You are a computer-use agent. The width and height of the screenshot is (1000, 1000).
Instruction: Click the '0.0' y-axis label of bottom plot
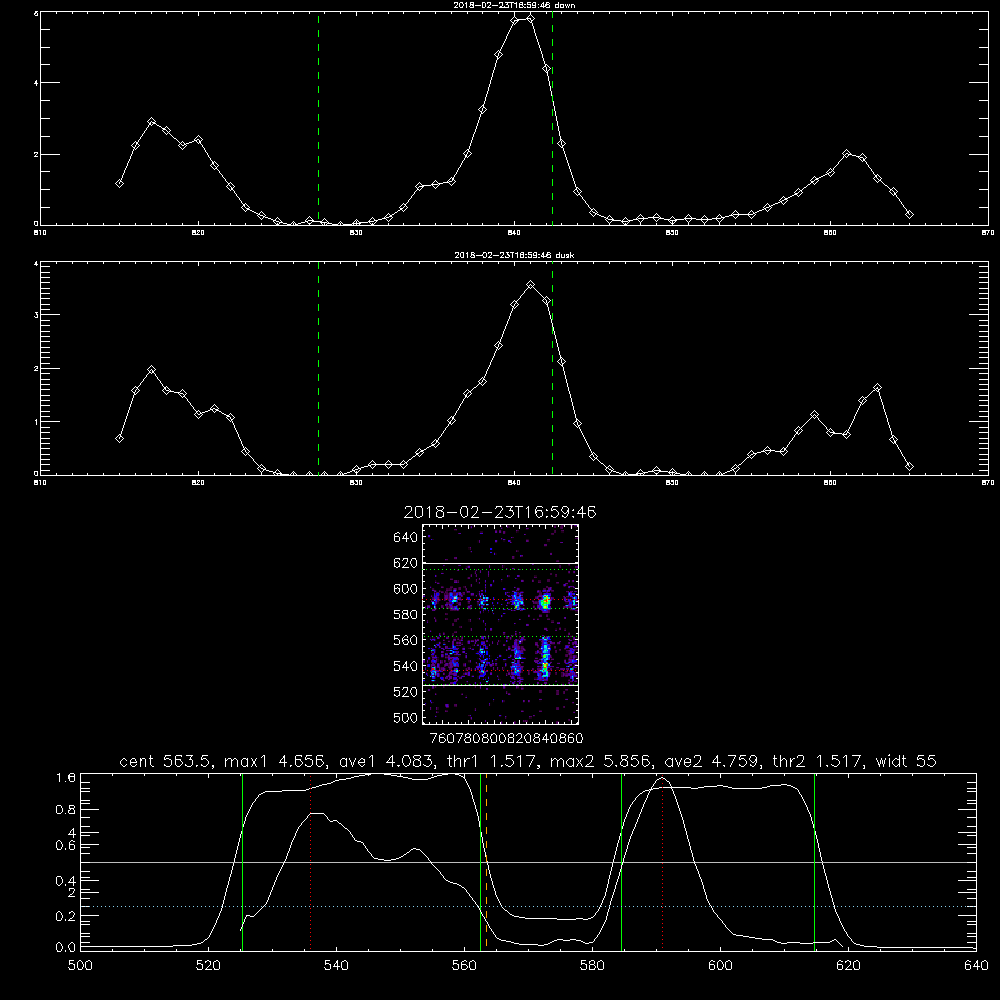click(66, 948)
